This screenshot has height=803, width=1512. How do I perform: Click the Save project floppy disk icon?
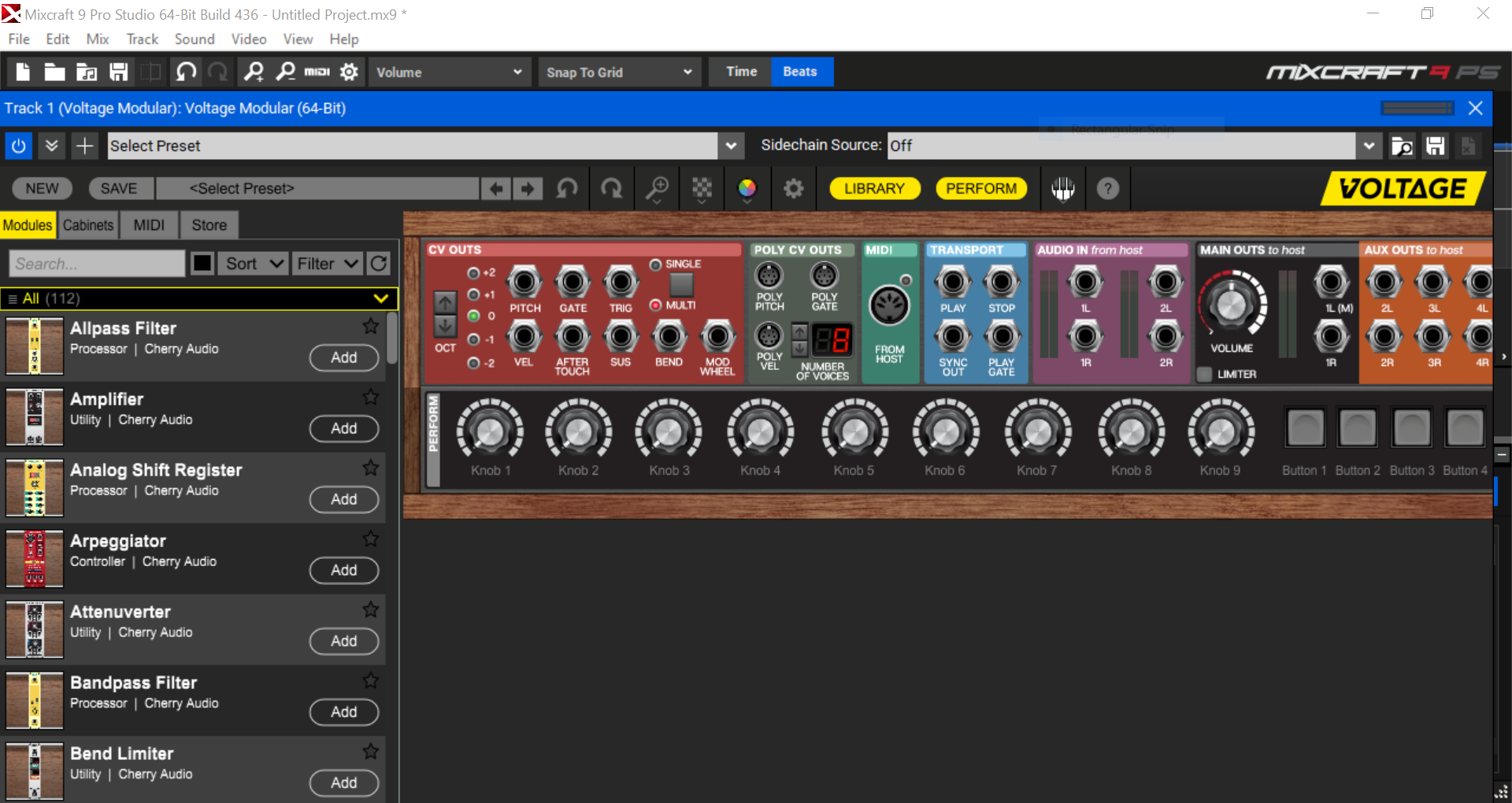pos(119,72)
